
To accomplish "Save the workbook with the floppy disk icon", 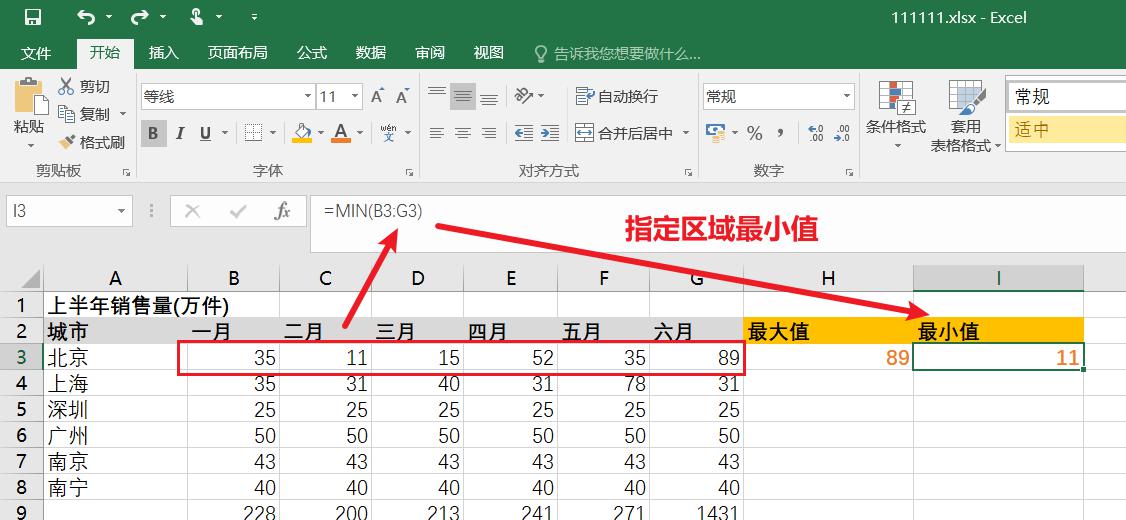I will click(x=32, y=17).
